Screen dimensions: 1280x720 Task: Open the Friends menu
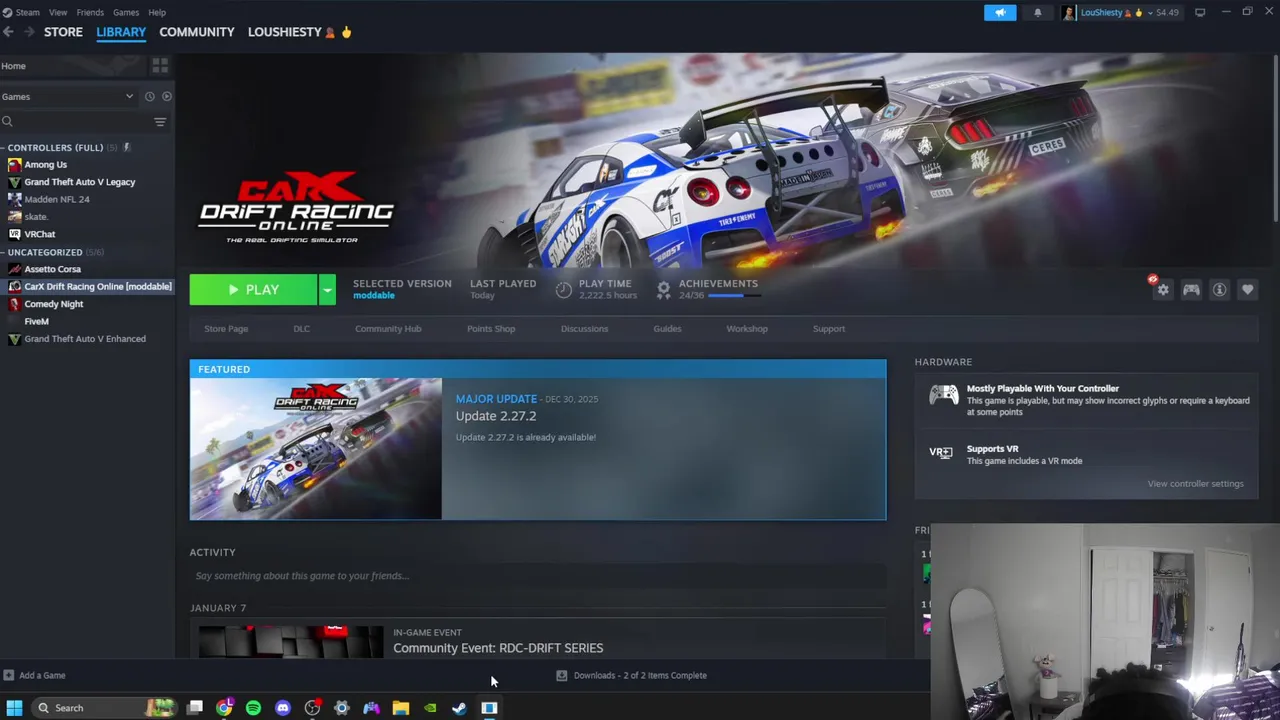pos(90,12)
